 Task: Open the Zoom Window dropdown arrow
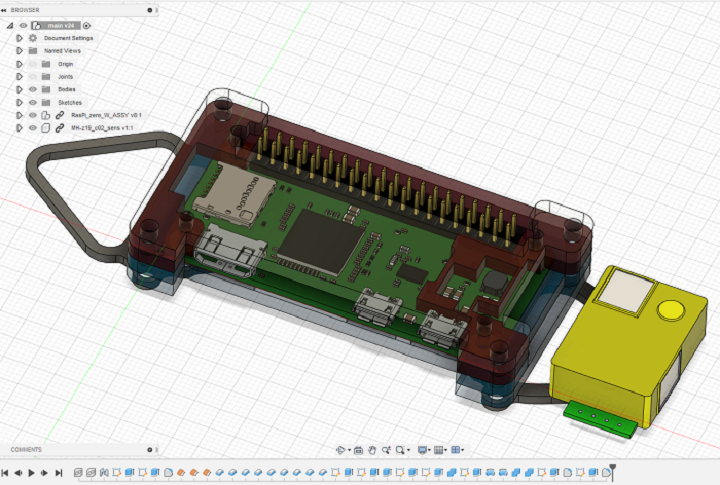point(408,451)
